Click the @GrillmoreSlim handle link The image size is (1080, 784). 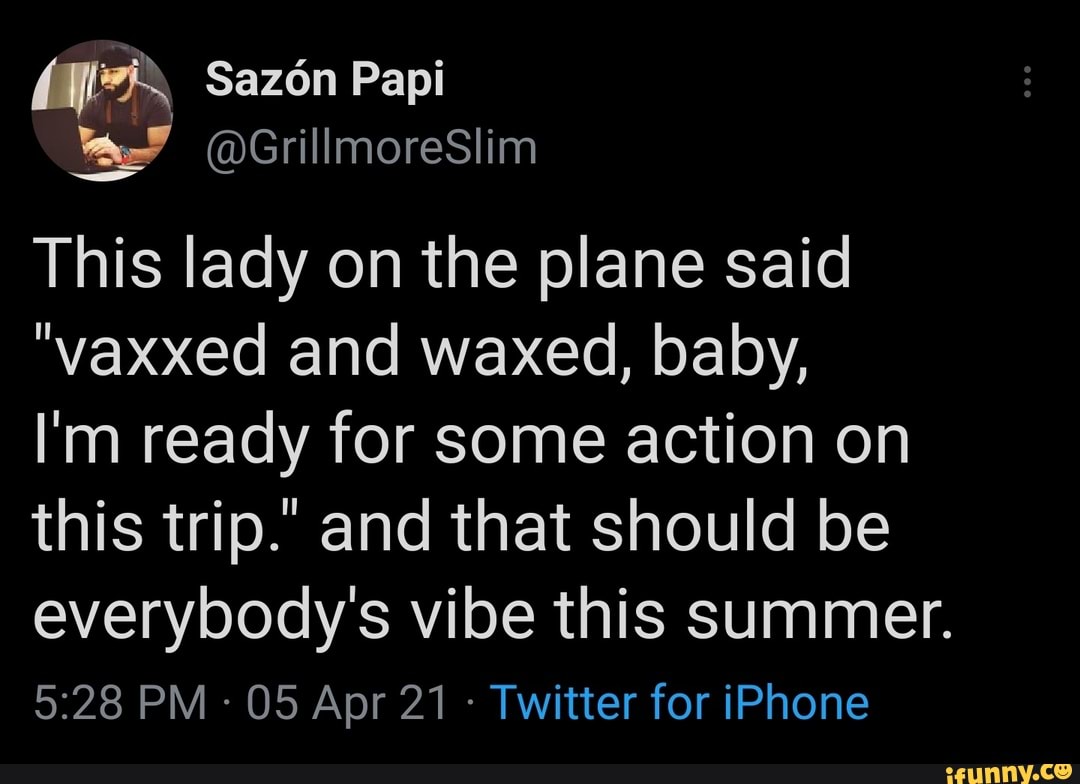(372, 146)
